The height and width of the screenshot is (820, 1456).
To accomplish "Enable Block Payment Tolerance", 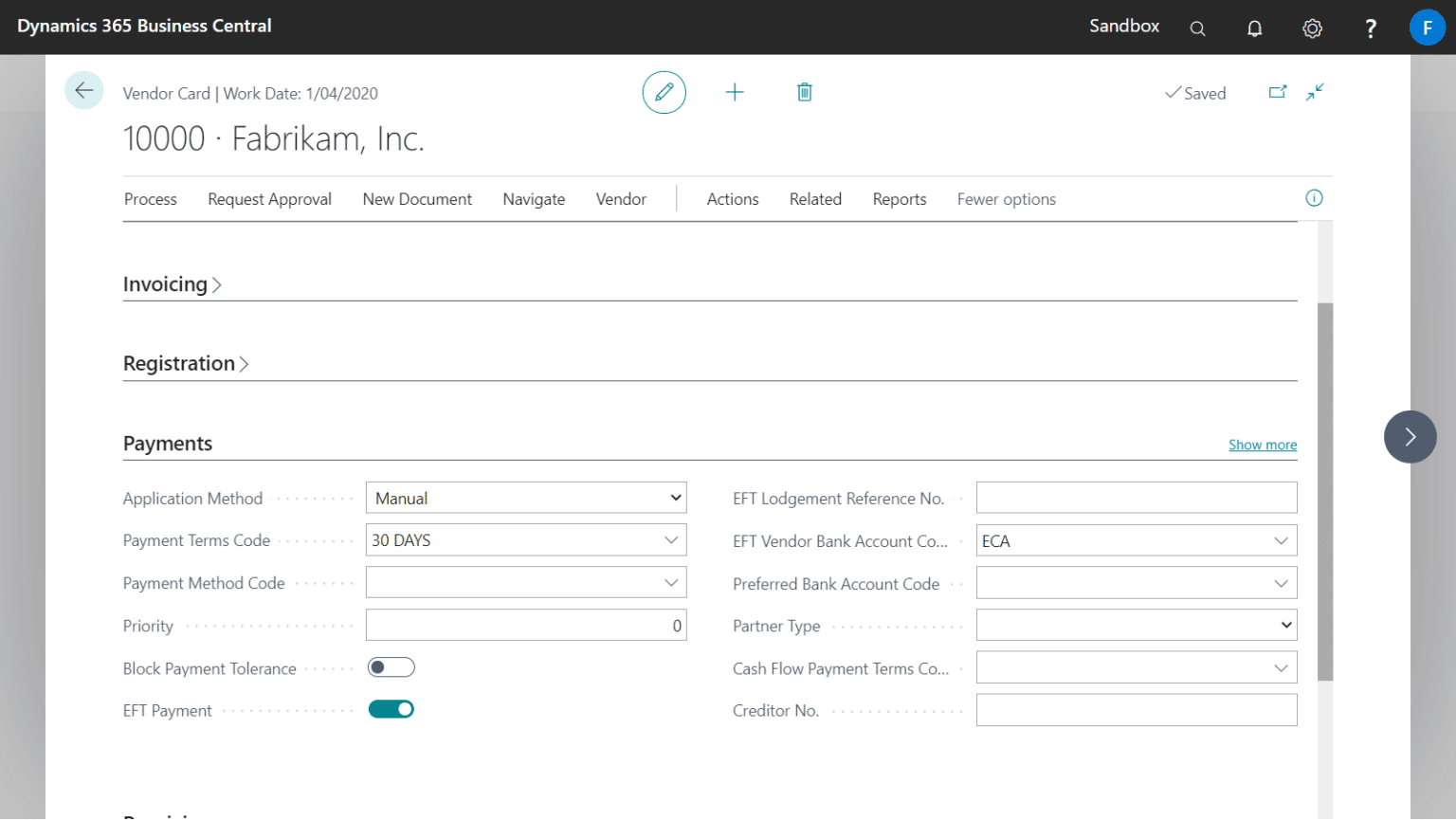I will [x=391, y=666].
